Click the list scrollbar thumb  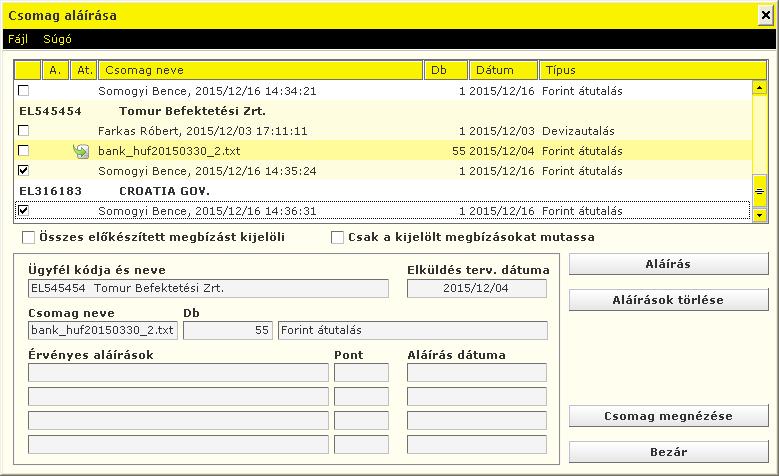tap(759, 191)
